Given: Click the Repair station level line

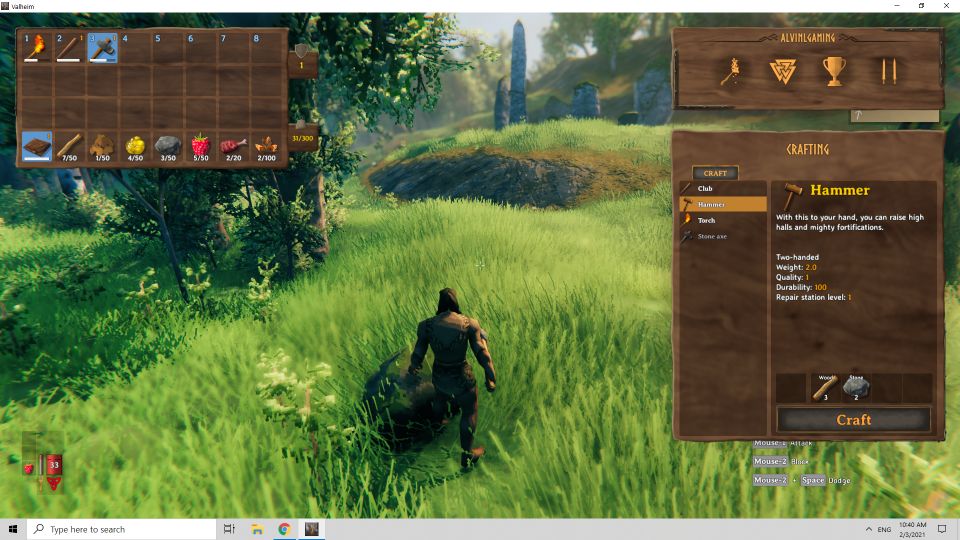Looking at the screenshot, I should (x=814, y=298).
